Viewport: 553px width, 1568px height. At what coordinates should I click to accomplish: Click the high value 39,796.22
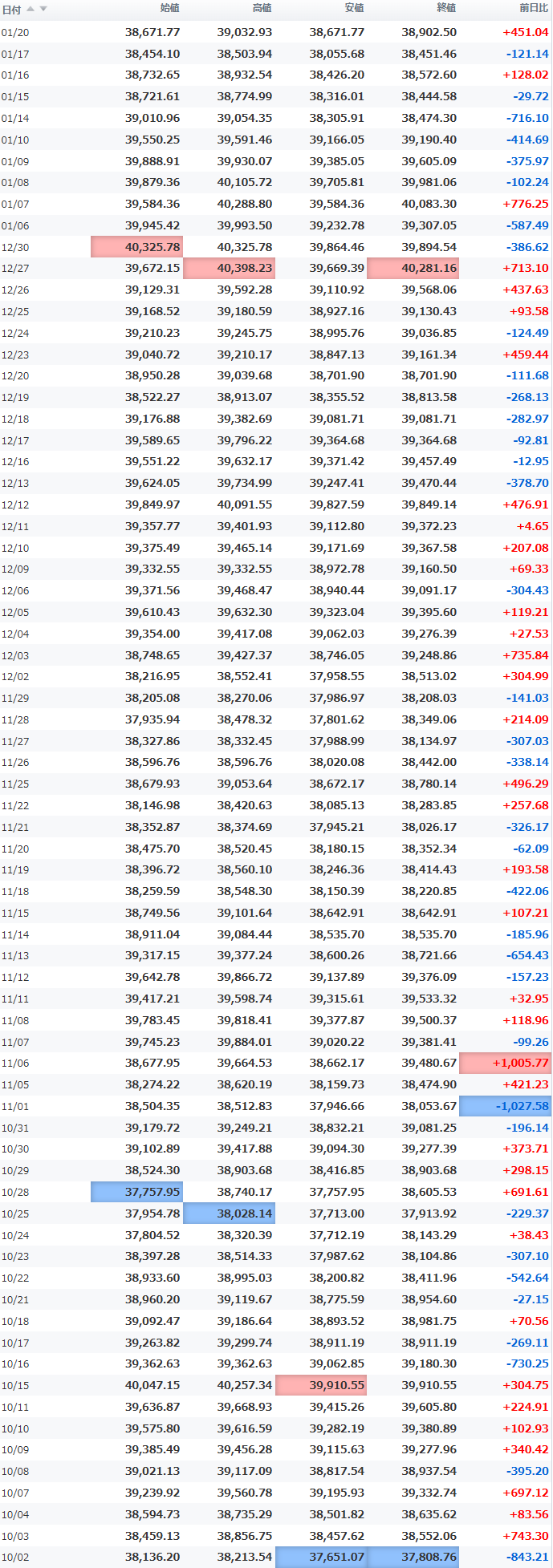tap(244, 440)
